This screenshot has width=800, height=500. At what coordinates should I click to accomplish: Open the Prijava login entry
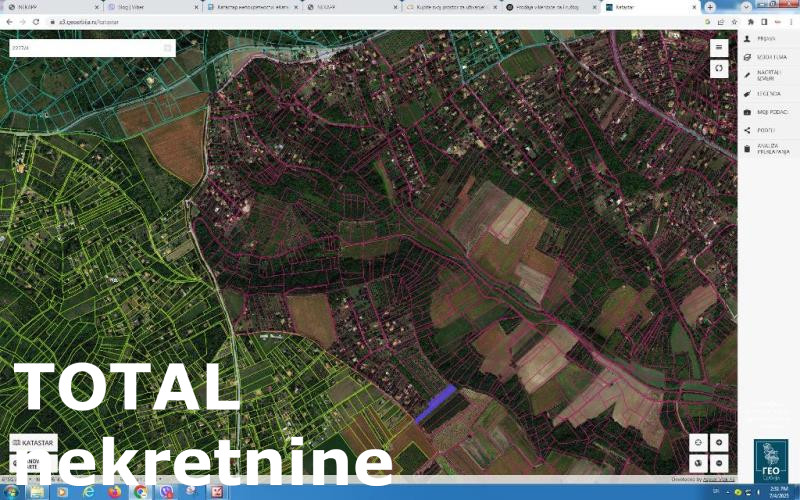768,39
